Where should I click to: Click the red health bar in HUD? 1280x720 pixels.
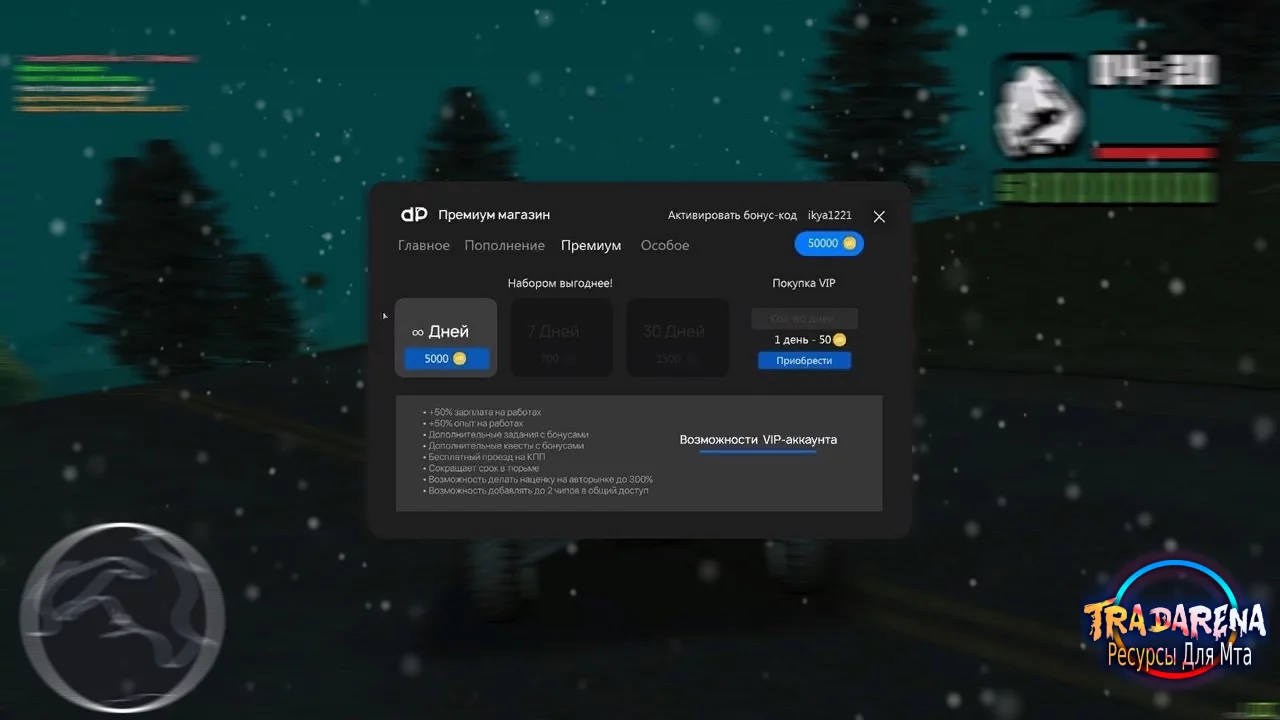(x=1155, y=153)
